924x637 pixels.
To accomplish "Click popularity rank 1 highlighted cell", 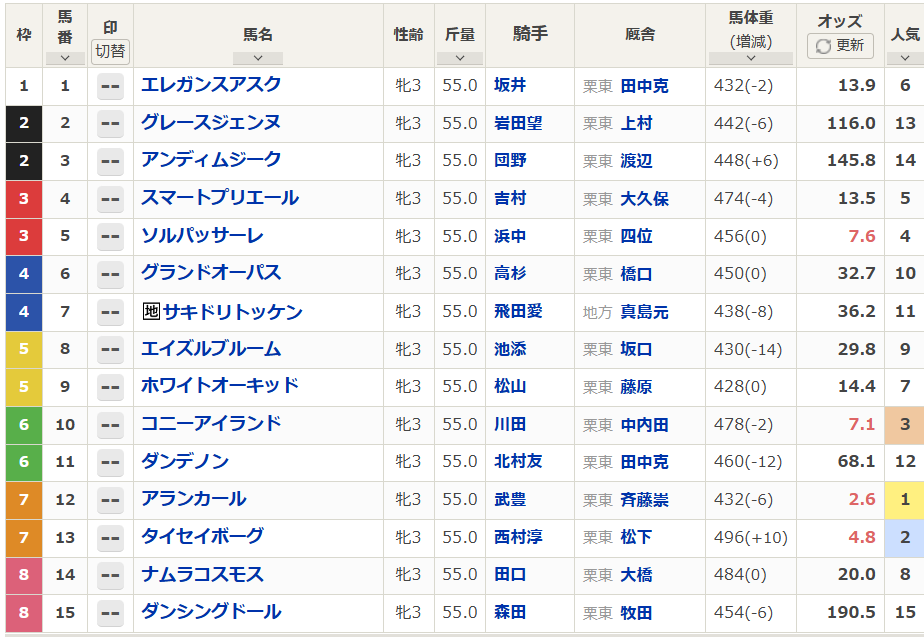I will click(x=905, y=500).
